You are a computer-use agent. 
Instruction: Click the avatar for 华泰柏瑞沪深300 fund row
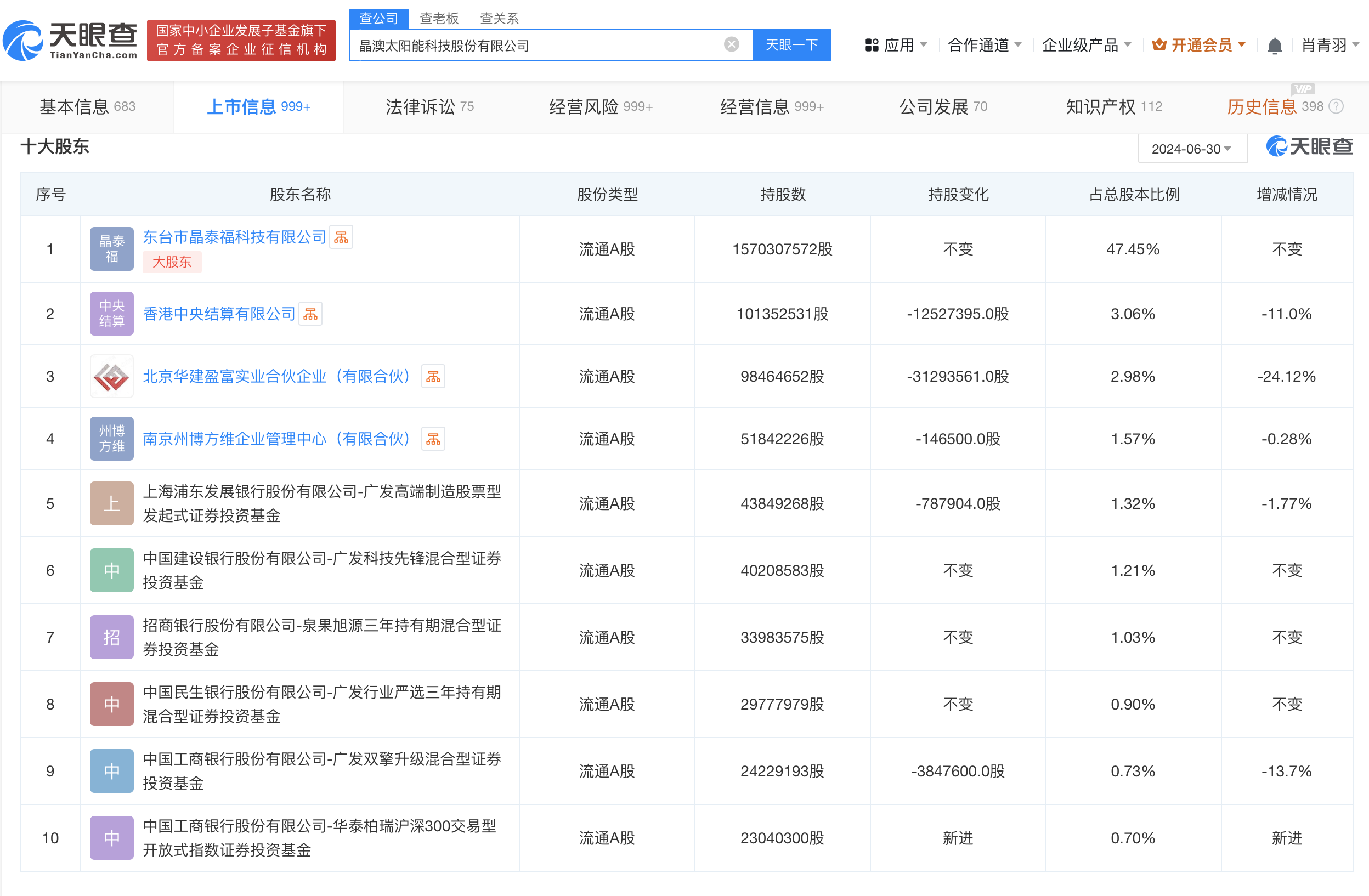[x=111, y=838]
